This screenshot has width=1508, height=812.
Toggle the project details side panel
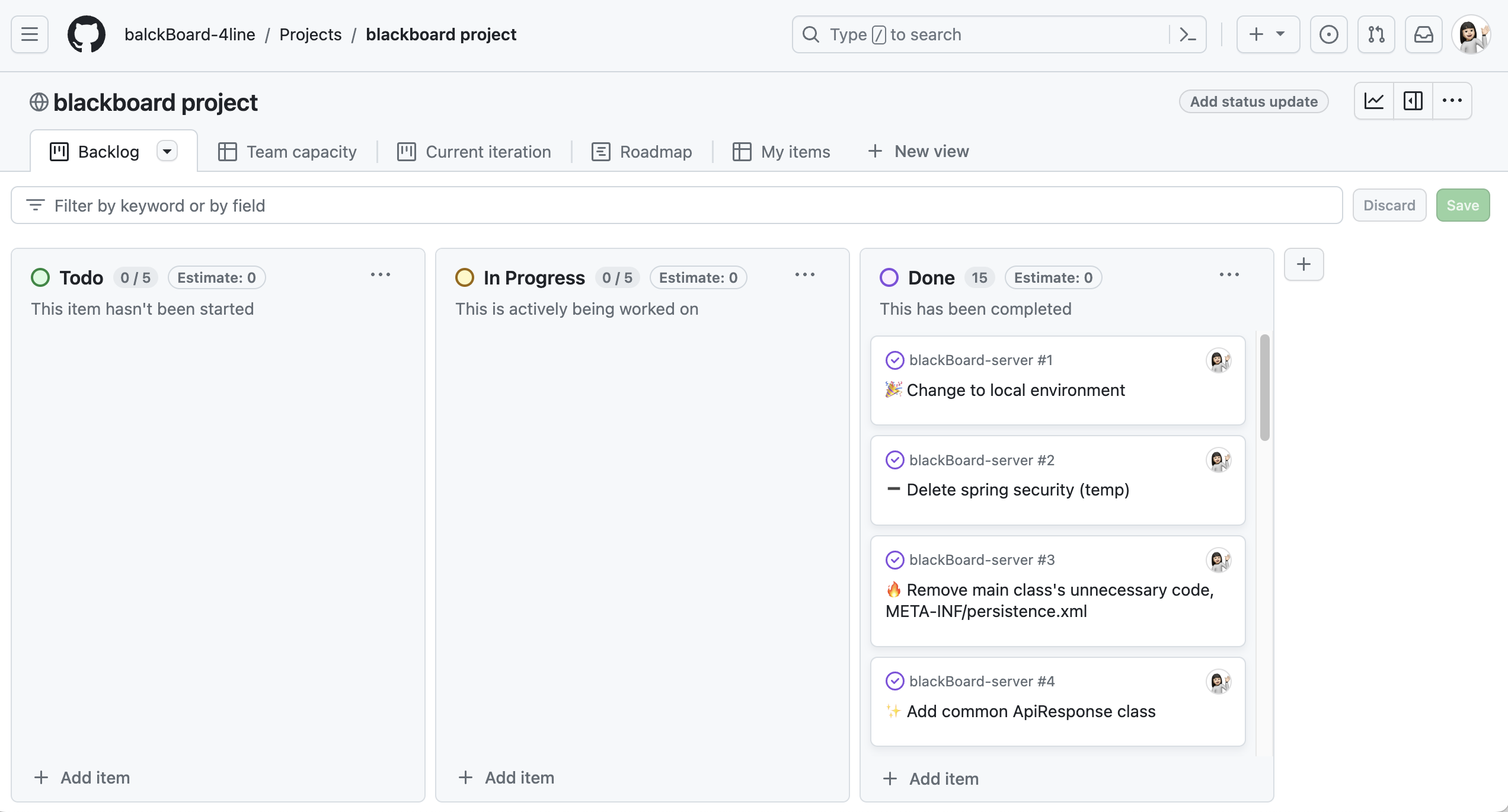point(1413,101)
